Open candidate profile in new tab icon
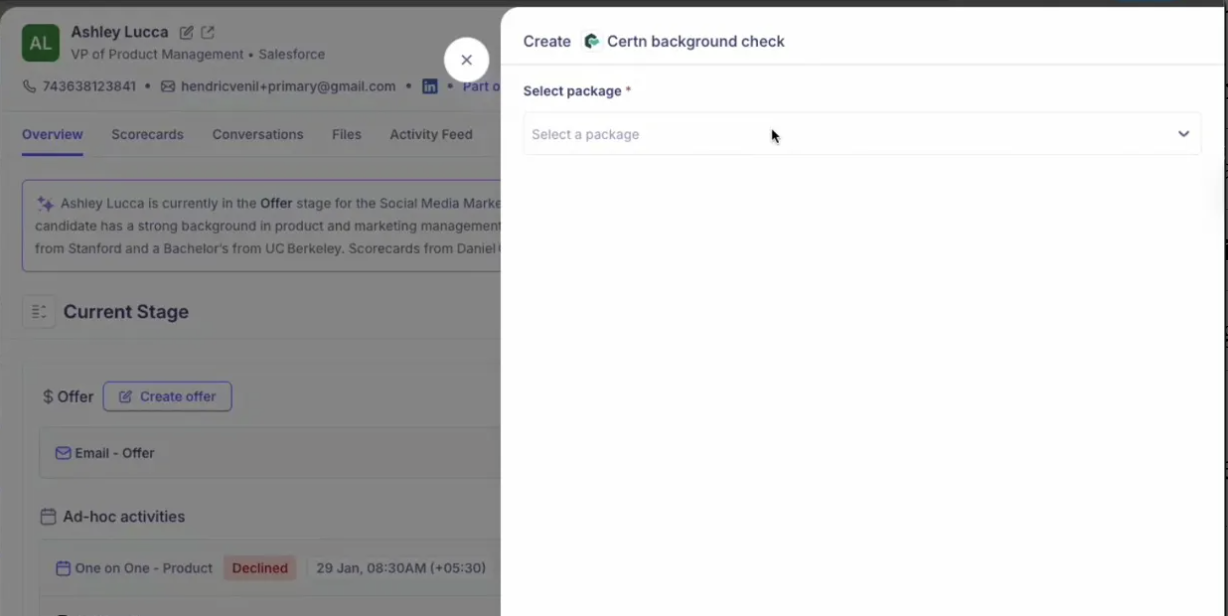The width and height of the screenshot is (1228, 616). click(208, 32)
